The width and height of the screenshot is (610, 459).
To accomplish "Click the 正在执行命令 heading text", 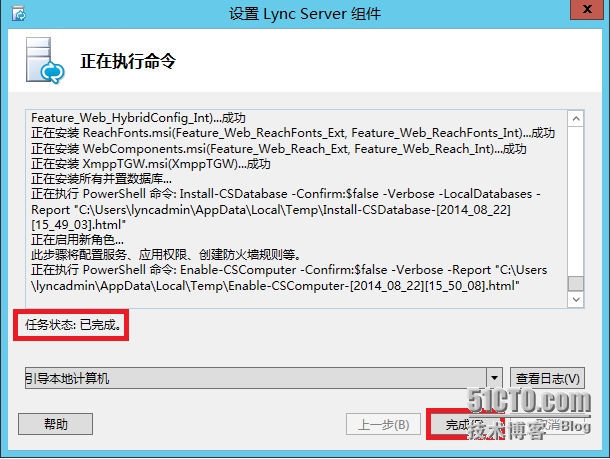I will [x=128, y=61].
